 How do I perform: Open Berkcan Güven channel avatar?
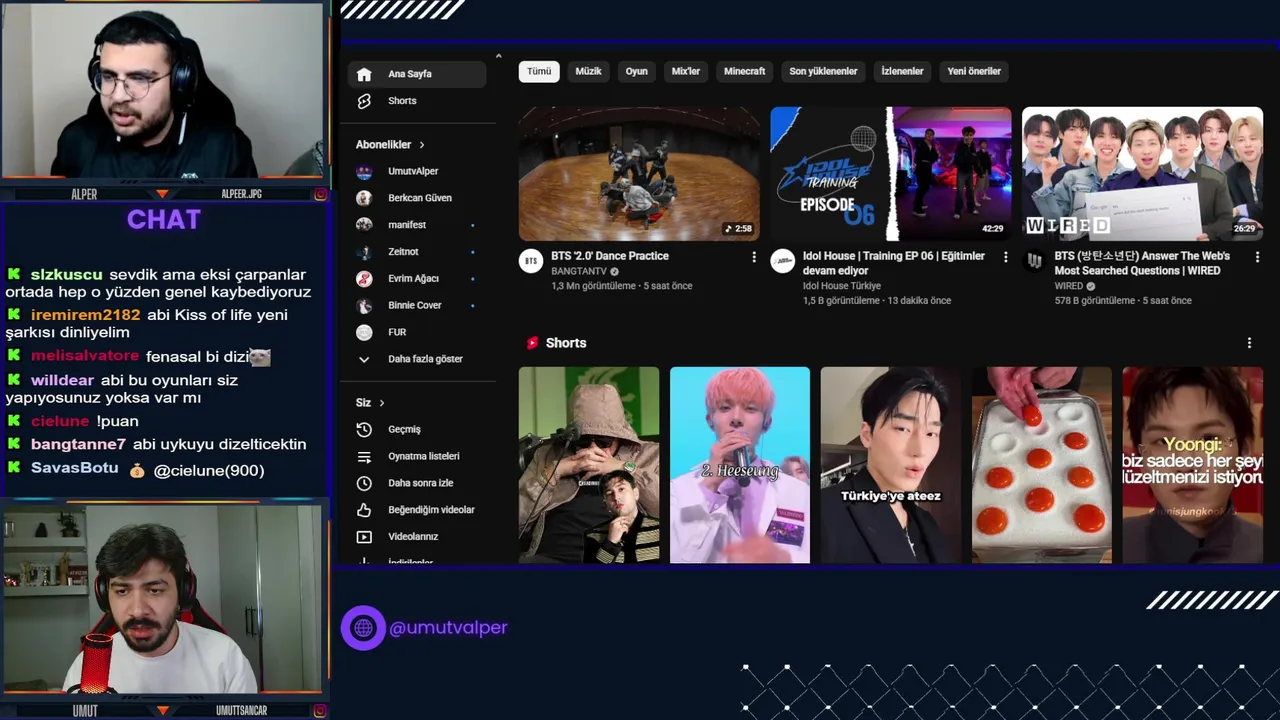364,198
